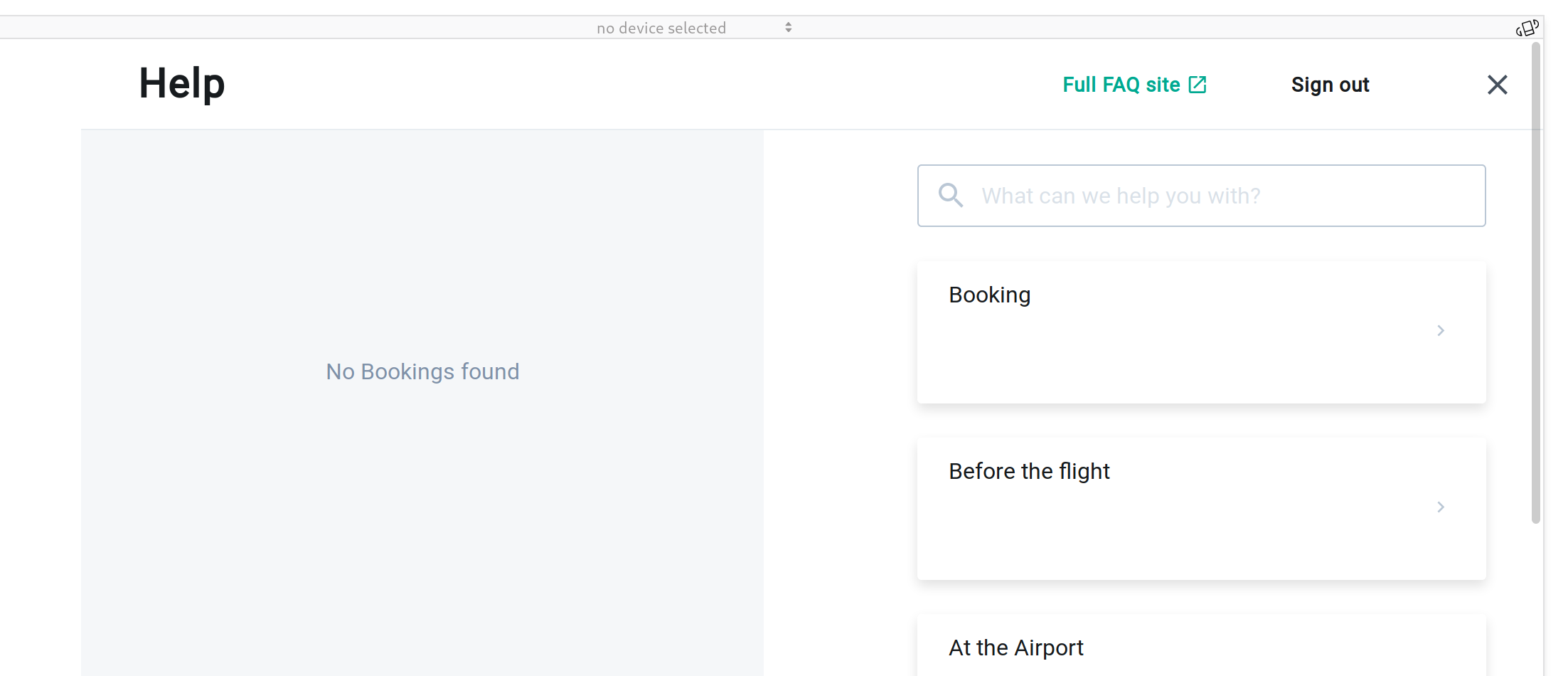Viewport: 1568px width, 676px height.
Task: Click the rotate device icon at top right
Action: coord(1527,27)
